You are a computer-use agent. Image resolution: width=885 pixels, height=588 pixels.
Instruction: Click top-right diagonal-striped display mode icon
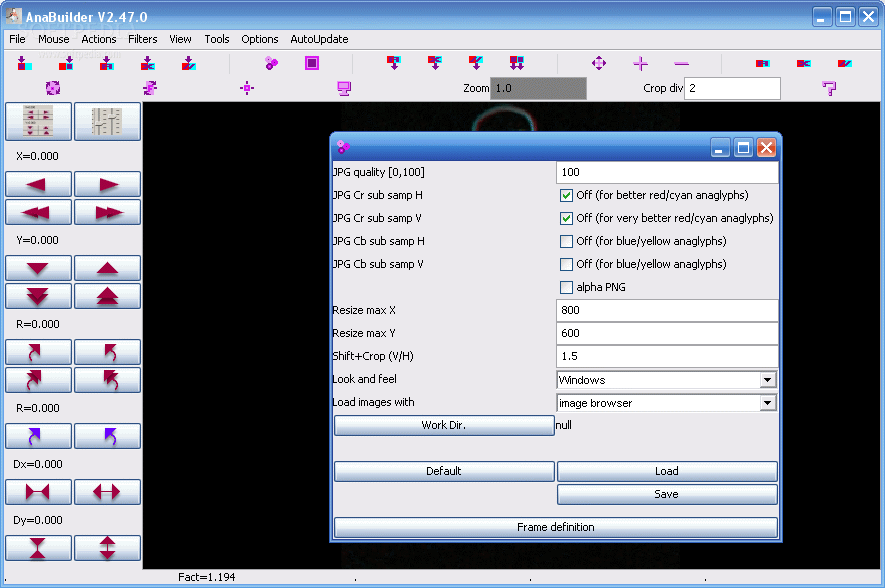845,63
